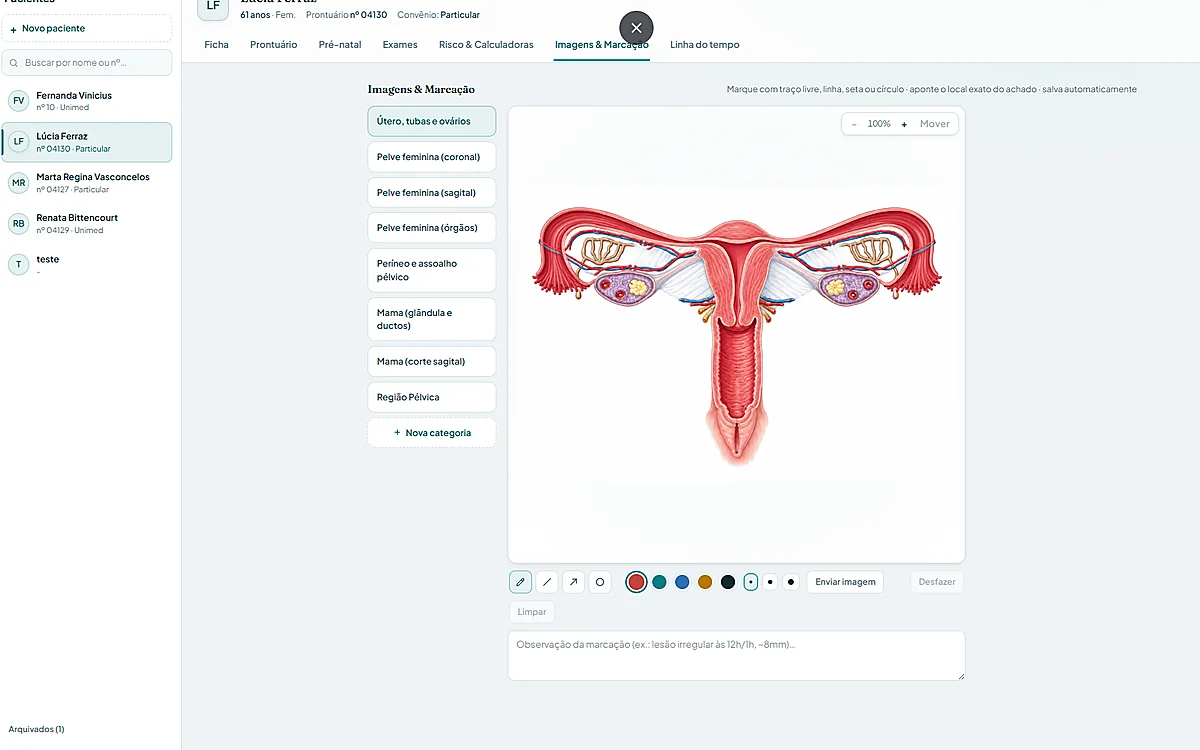This screenshot has height=750, width=1200.
Task: Pick the orange marking color
Action: [x=705, y=582]
